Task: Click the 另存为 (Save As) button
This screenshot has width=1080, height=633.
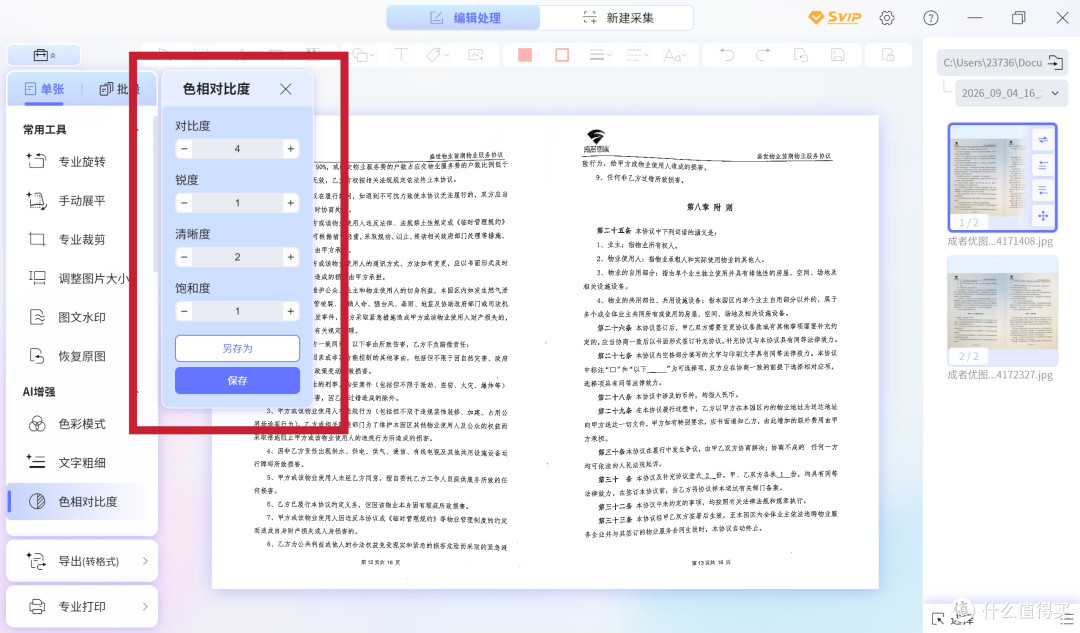Action: coord(238,349)
